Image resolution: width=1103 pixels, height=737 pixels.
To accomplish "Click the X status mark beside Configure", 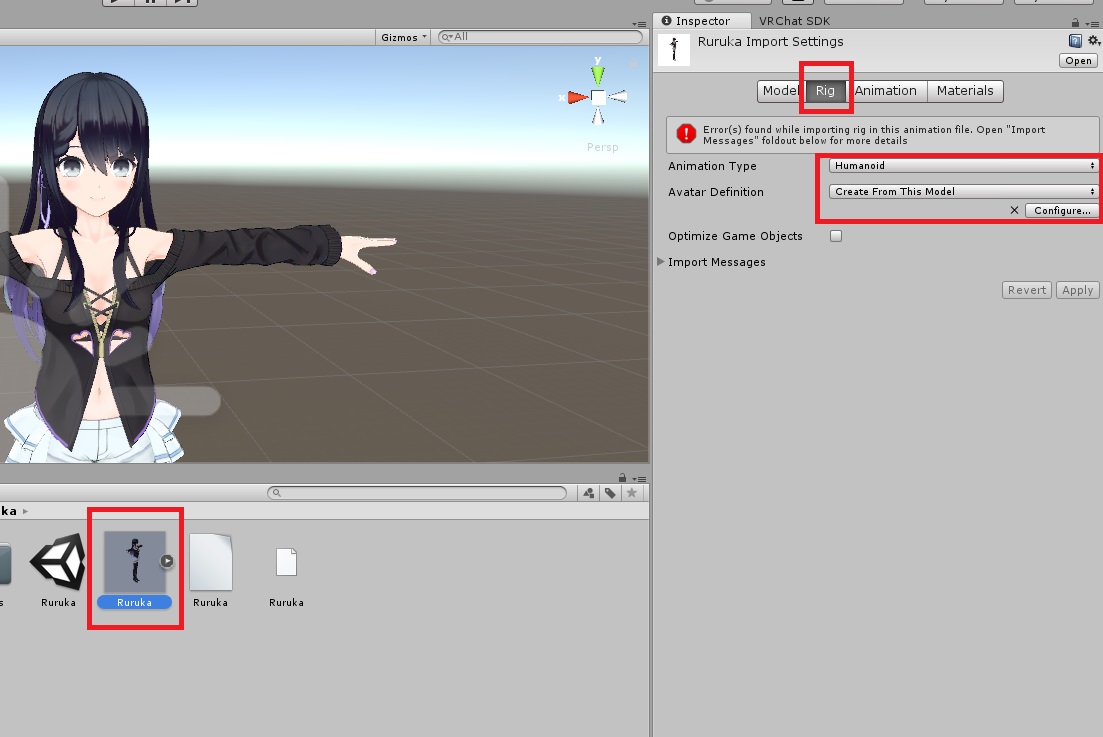I will (1014, 210).
